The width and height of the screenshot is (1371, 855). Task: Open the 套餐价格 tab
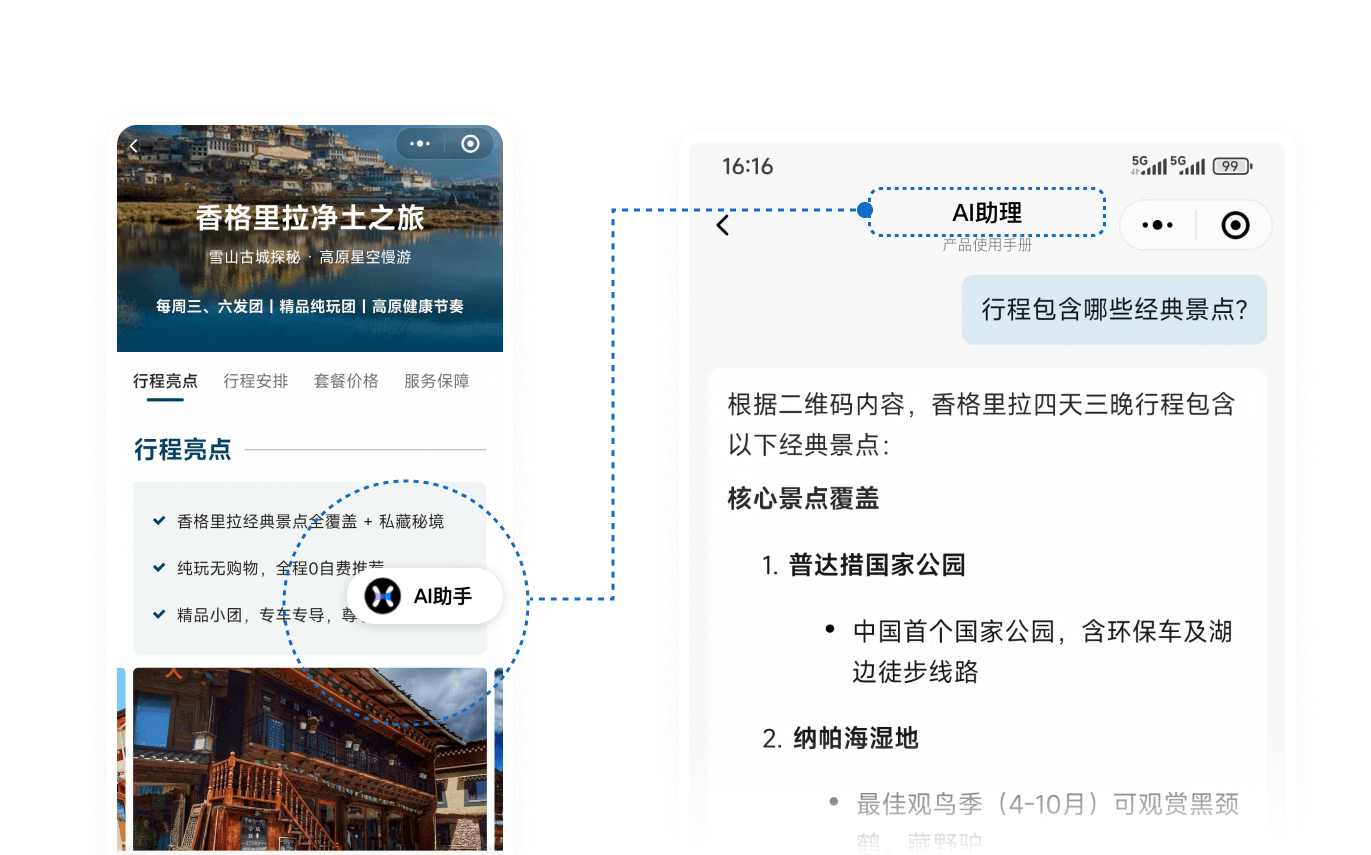346,381
